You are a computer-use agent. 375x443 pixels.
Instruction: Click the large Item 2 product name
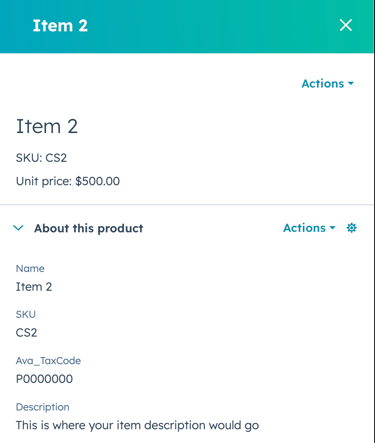pos(47,126)
